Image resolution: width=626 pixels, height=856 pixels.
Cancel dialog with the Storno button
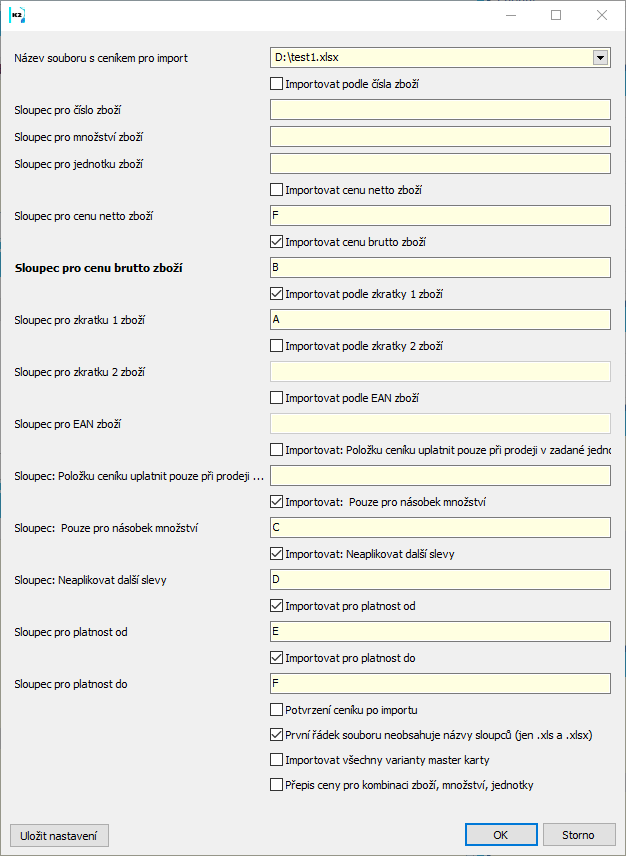[579, 835]
